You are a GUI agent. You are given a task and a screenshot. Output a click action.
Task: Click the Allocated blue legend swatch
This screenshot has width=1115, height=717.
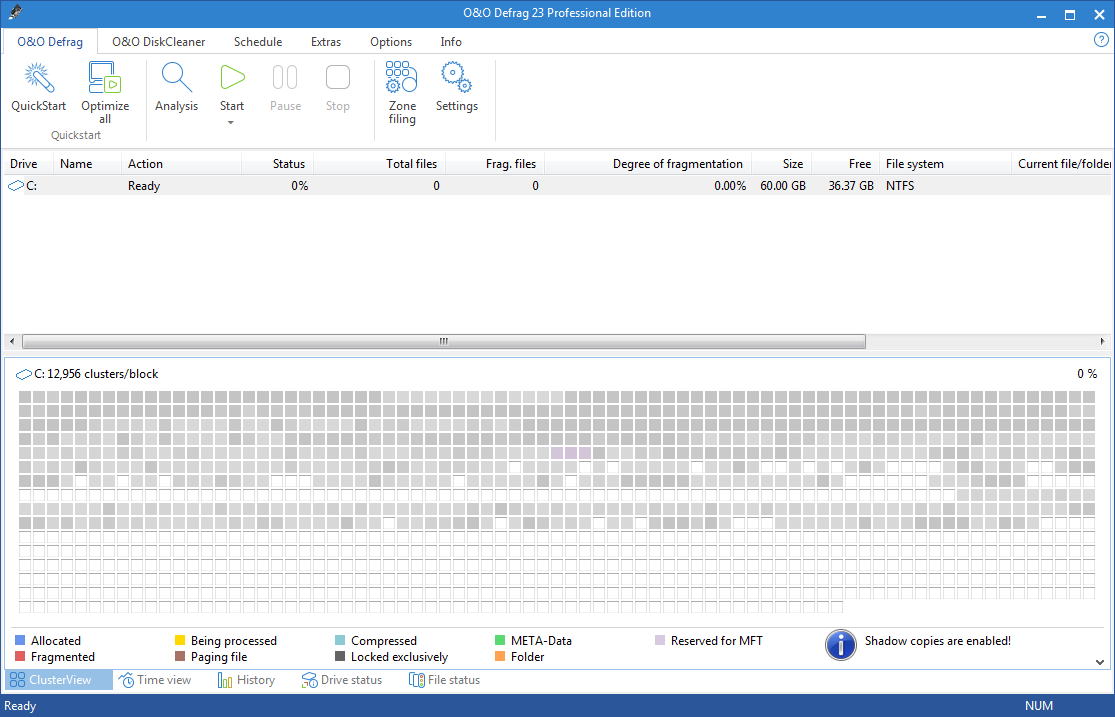point(20,640)
